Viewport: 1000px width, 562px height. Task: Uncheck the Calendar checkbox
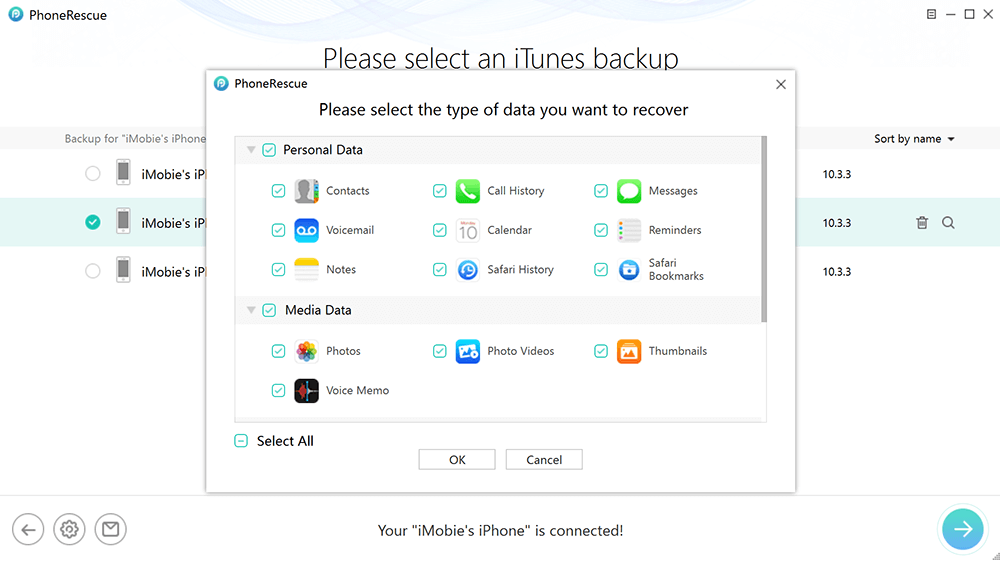[x=440, y=230]
